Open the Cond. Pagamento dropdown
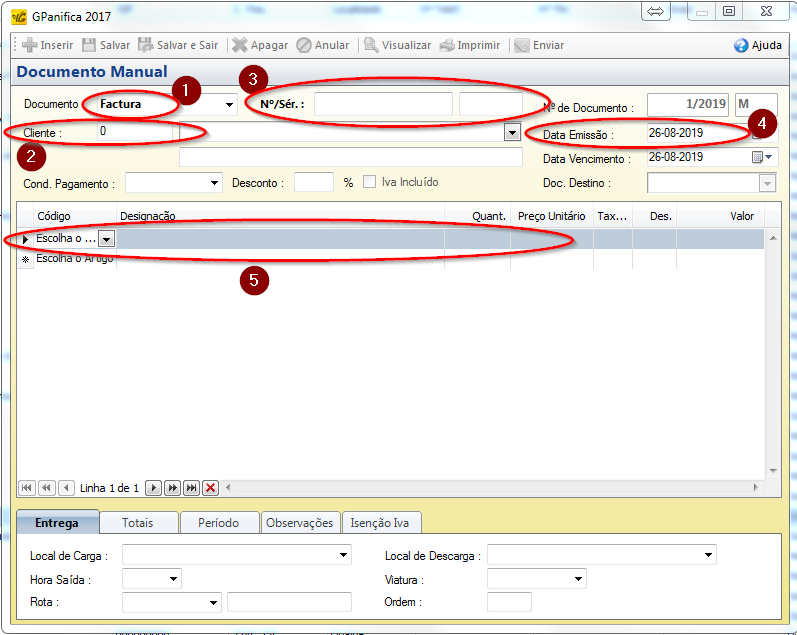The height and width of the screenshot is (635, 797). click(214, 183)
